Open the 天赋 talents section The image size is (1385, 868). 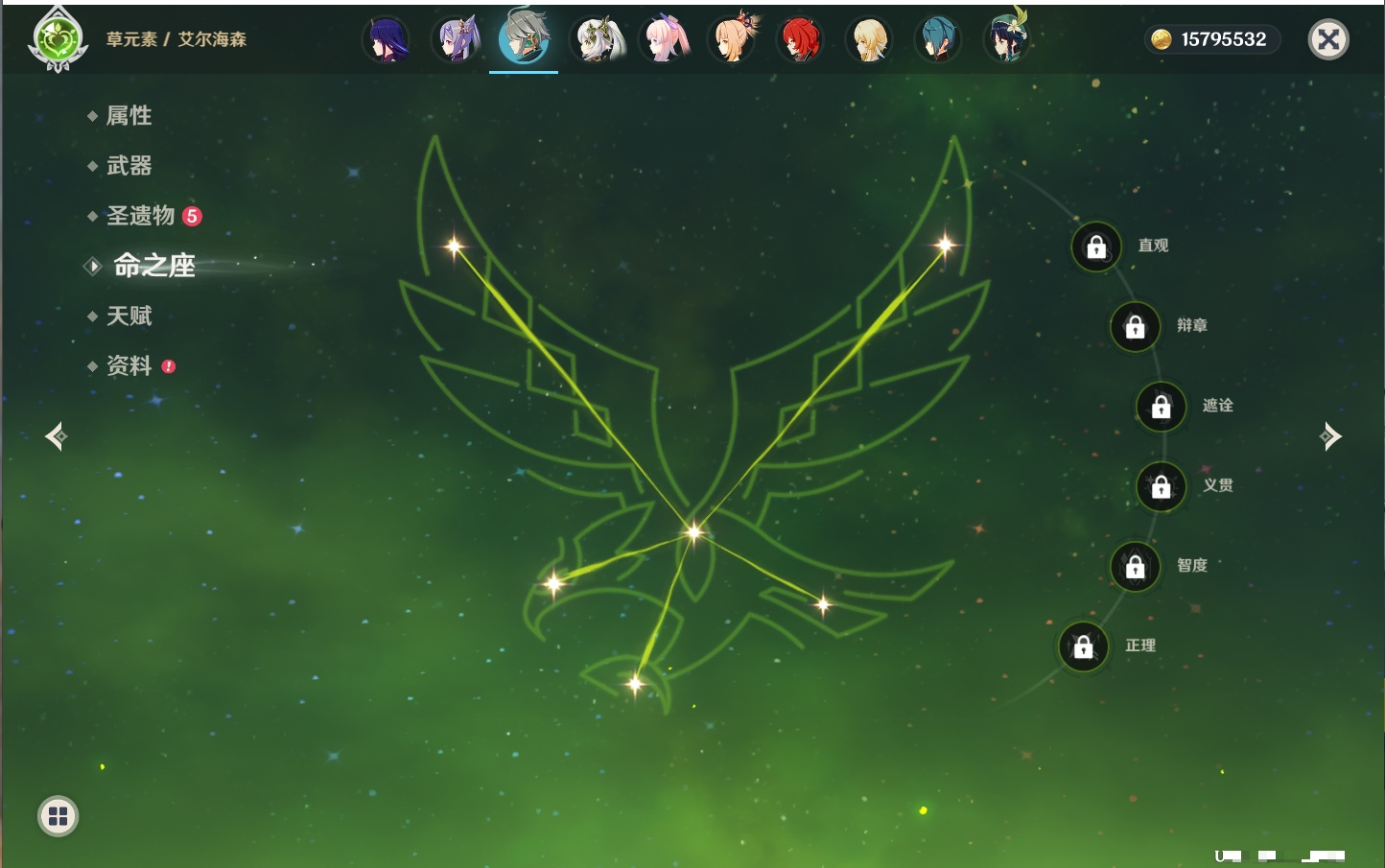tap(129, 316)
